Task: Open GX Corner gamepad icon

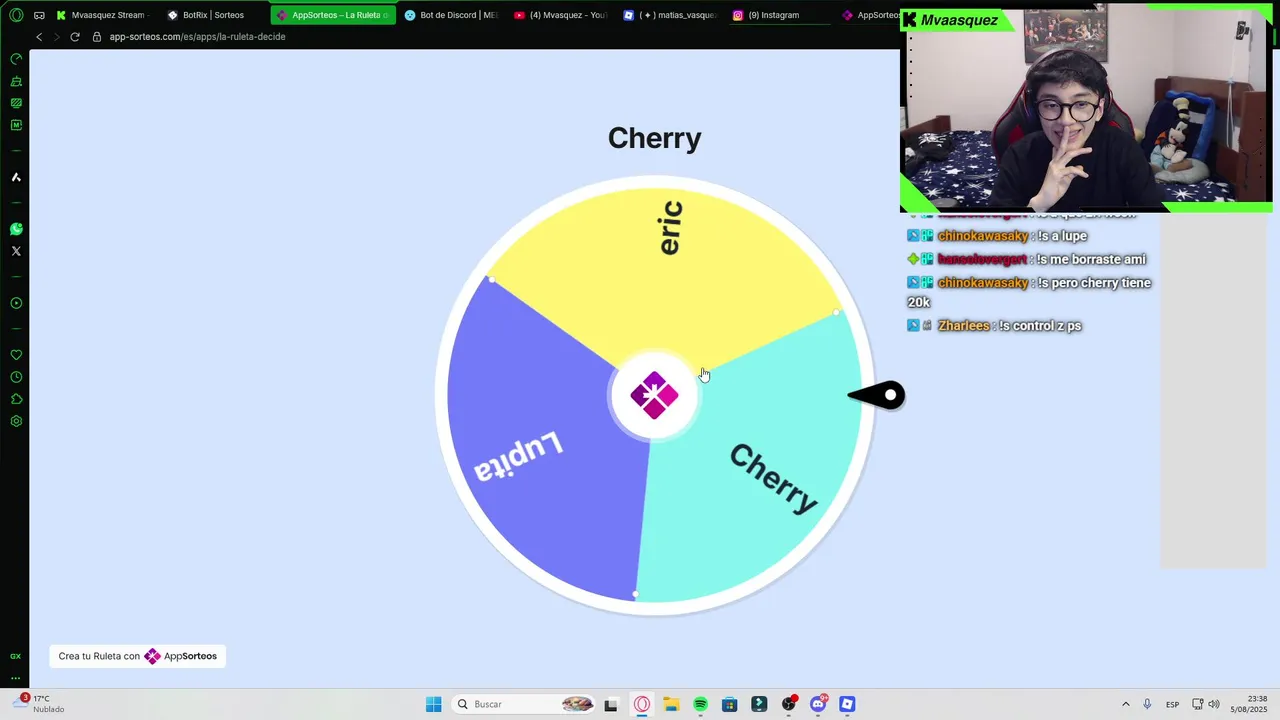Action: (39, 15)
